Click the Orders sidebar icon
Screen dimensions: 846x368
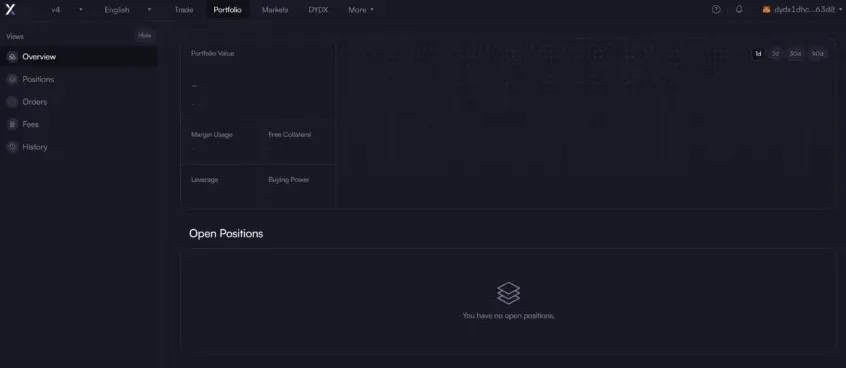coord(12,102)
